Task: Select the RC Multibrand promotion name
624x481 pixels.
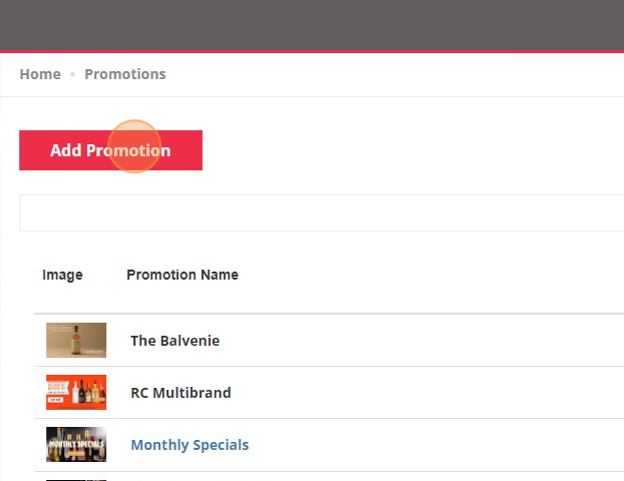Action: click(181, 393)
